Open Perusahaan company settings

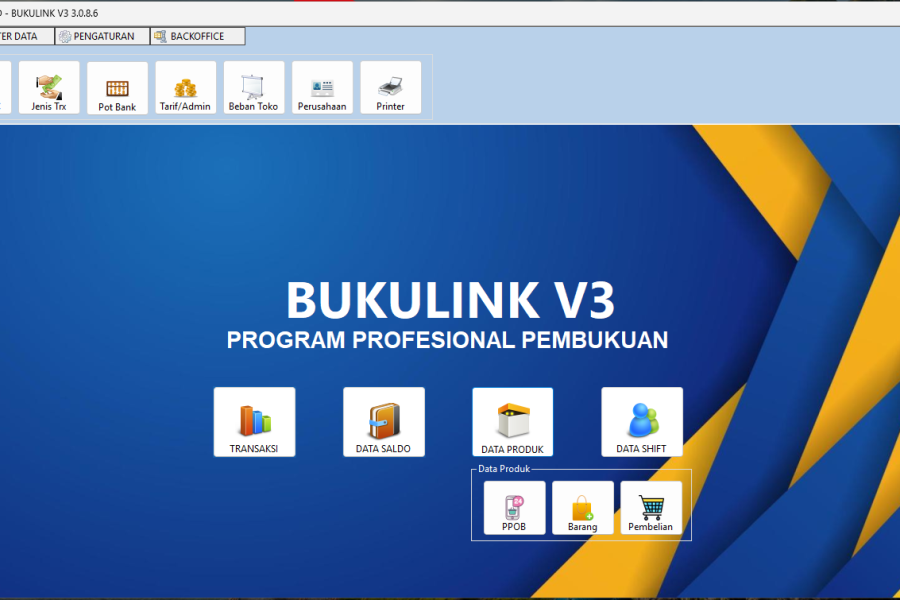pos(322,88)
